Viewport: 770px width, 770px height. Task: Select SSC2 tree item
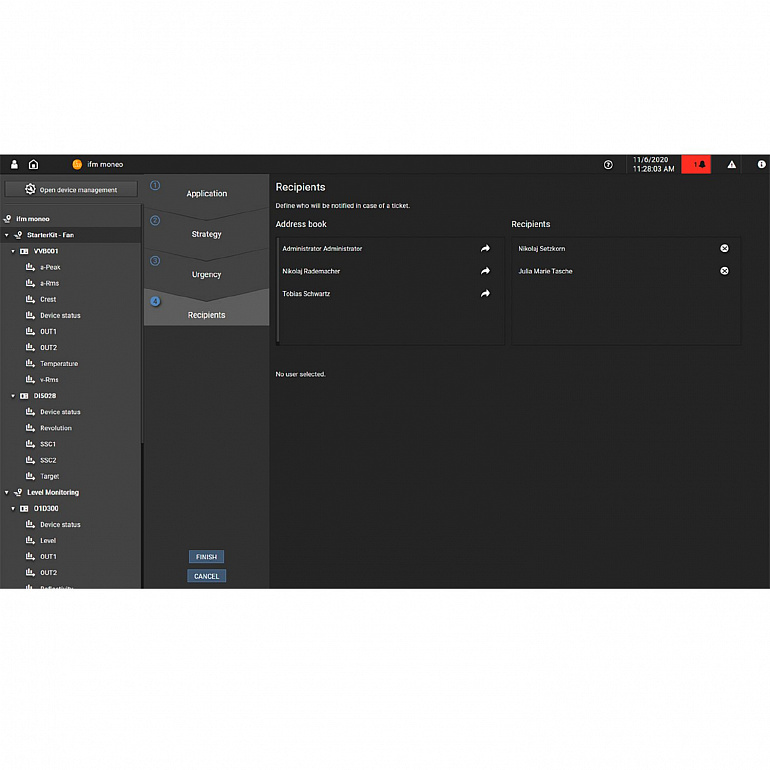point(48,460)
